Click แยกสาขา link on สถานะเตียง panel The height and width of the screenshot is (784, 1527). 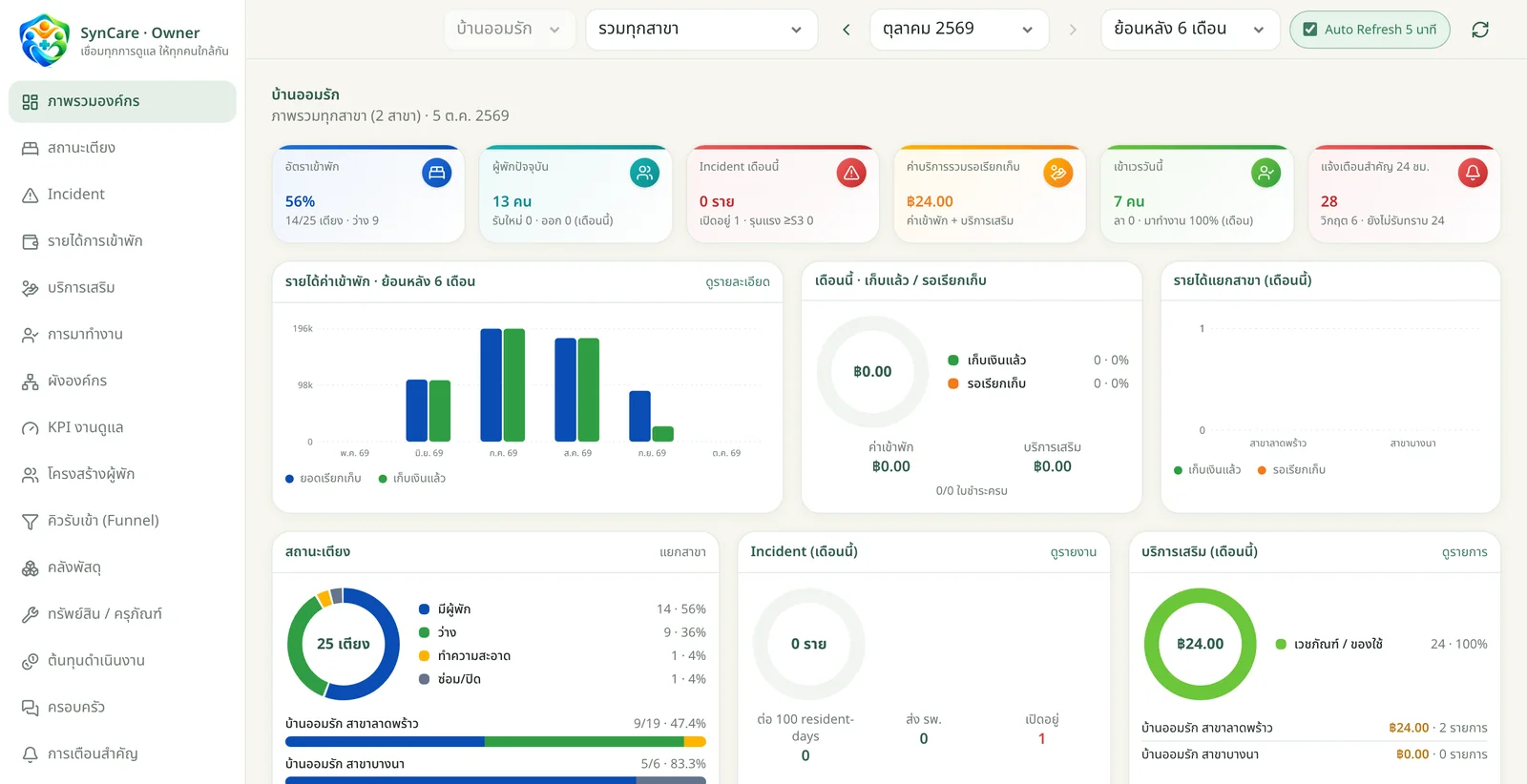pos(682,552)
